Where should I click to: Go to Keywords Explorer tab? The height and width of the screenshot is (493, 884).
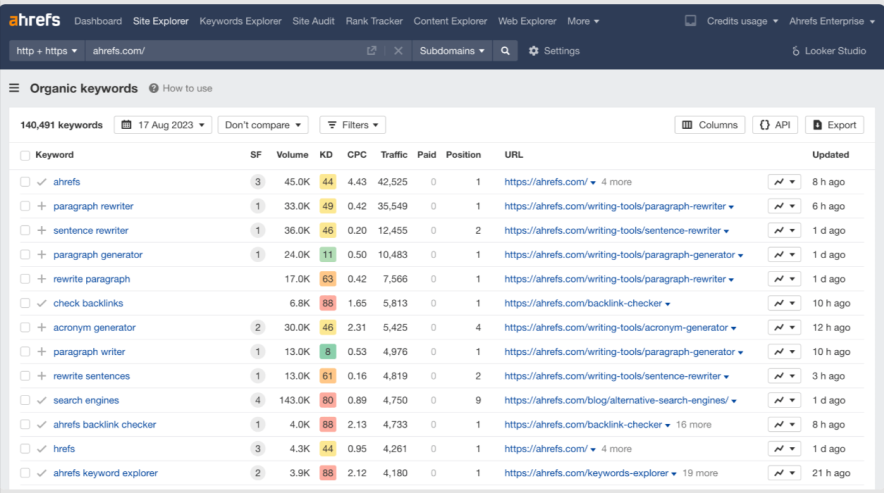(241, 21)
